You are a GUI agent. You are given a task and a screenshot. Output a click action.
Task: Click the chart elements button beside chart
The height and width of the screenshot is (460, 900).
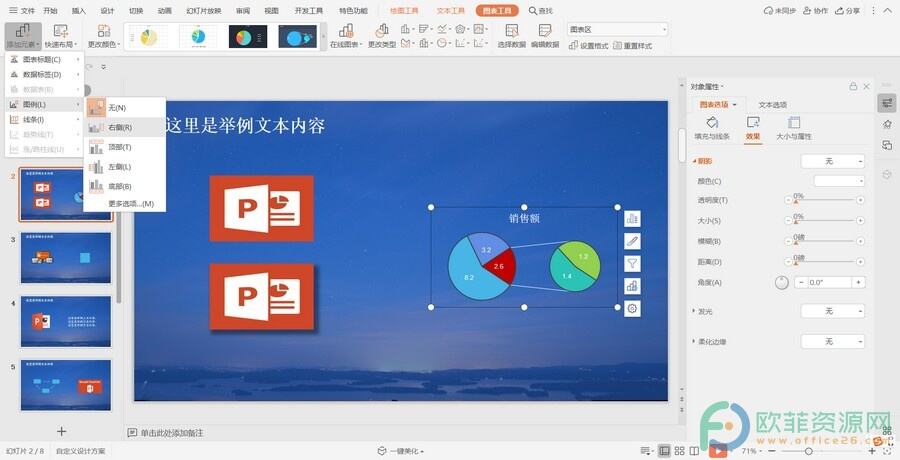point(632,219)
